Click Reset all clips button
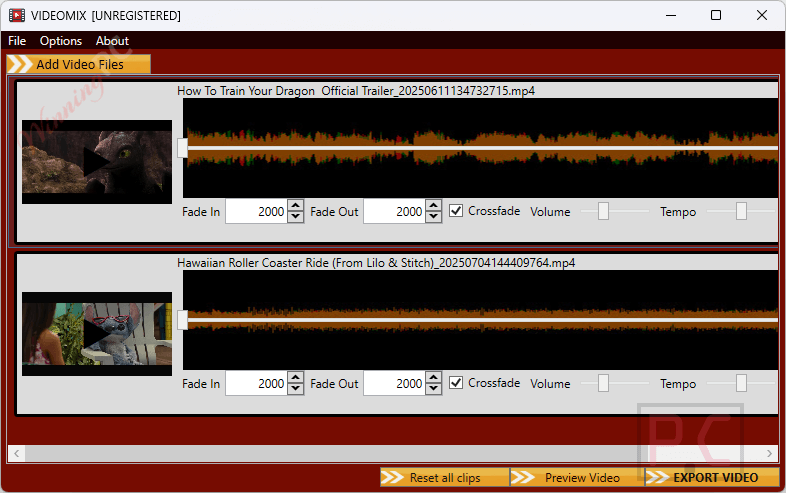 [445, 477]
